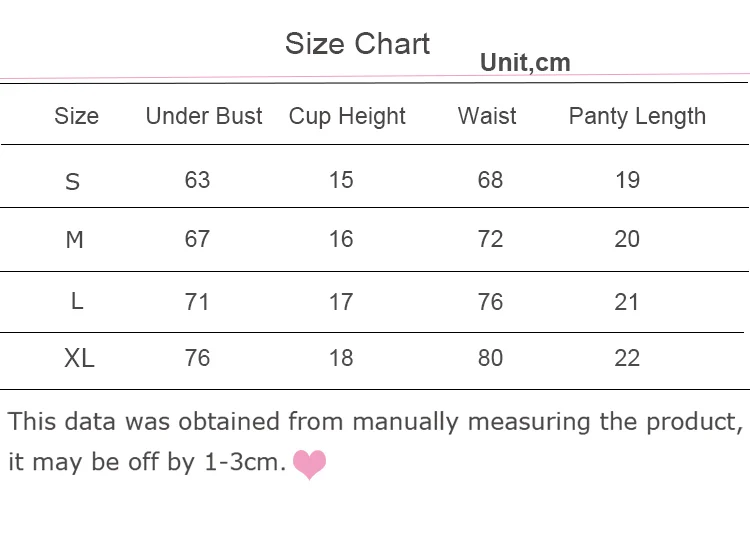Click Waist value 68
This screenshot has height=546, width=750.
click(490, 180)
